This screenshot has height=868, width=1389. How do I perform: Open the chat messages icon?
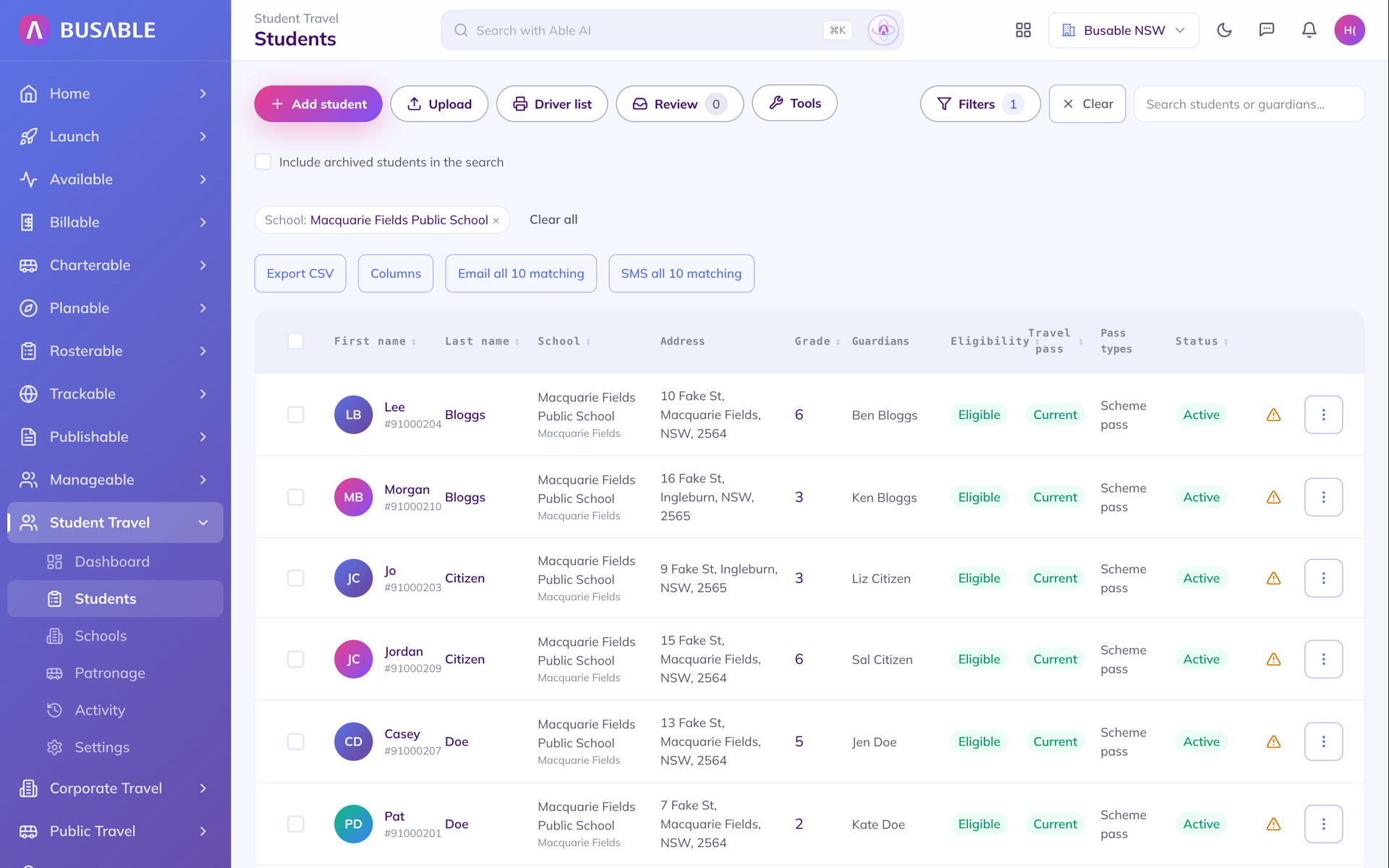1267,30
